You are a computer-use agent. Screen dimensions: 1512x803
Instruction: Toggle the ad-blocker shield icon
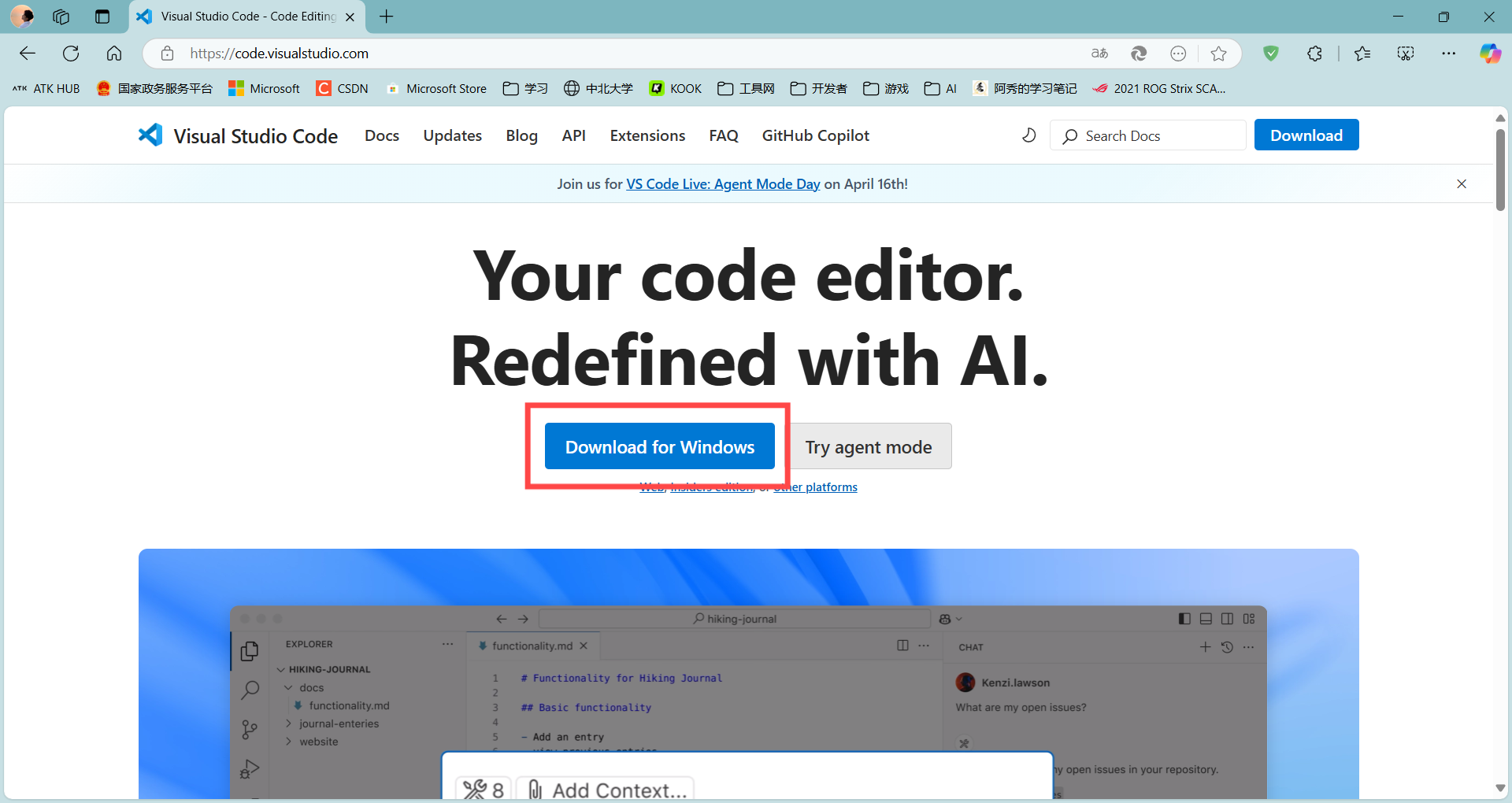(1271, 54)
